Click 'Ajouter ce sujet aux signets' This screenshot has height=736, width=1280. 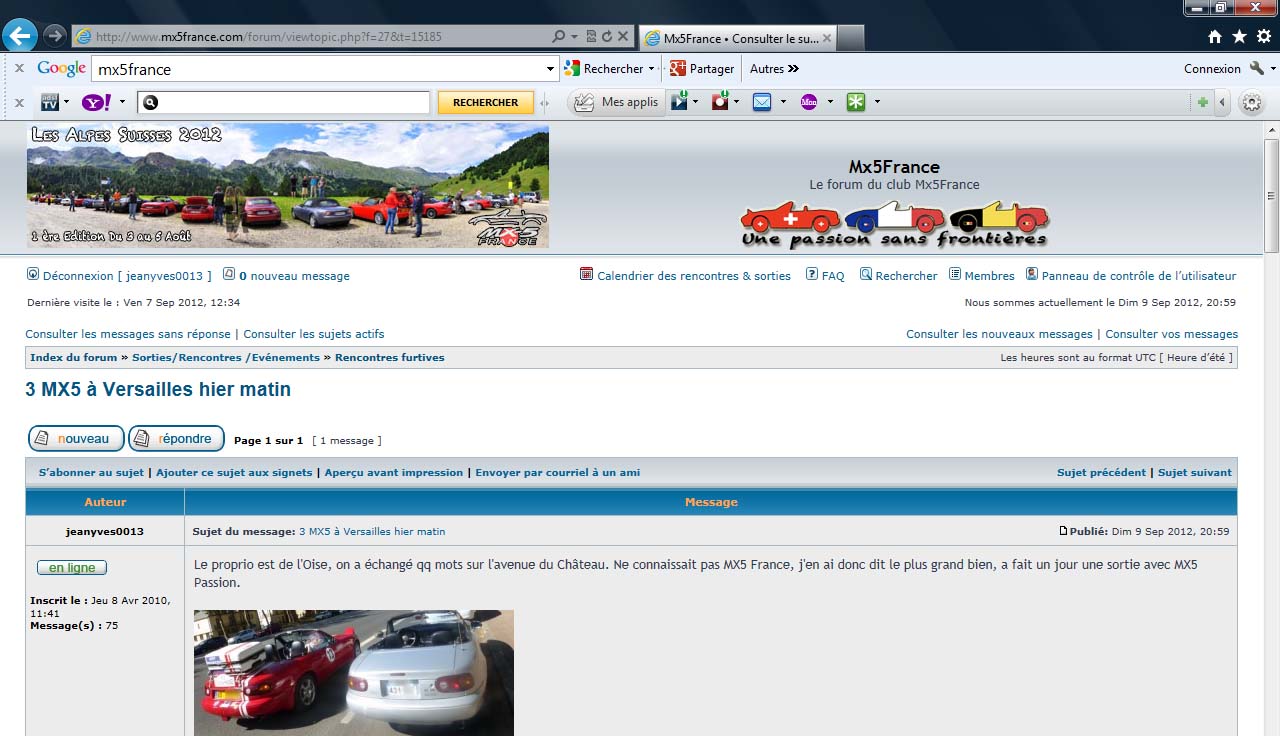(x=234, y=472)
